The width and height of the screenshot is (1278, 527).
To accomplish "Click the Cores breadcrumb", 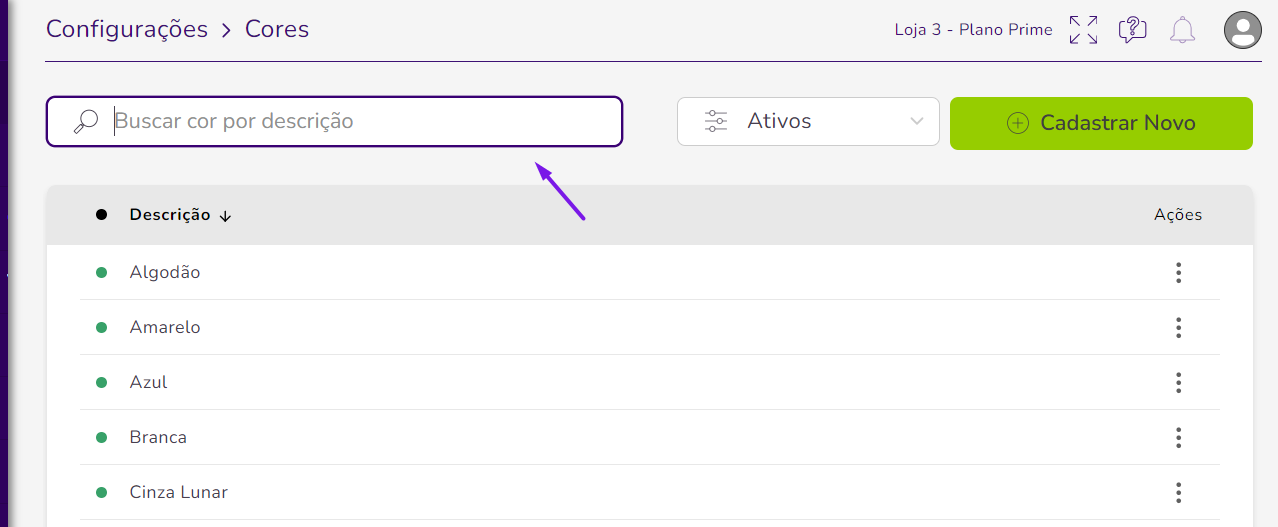I will (277, 29).
